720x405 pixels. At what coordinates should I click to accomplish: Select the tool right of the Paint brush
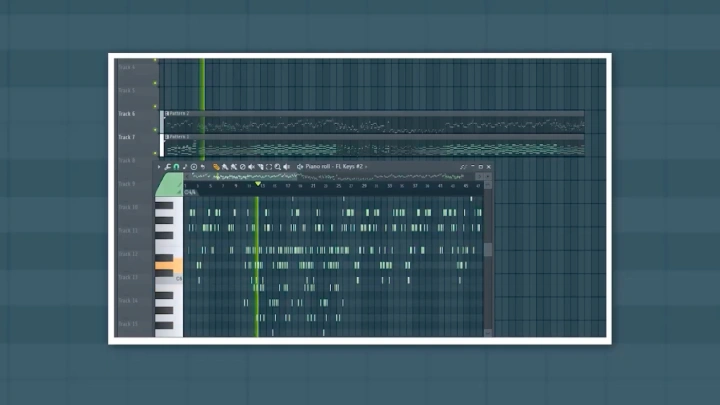pyautogui.click(x=234, y=167)
